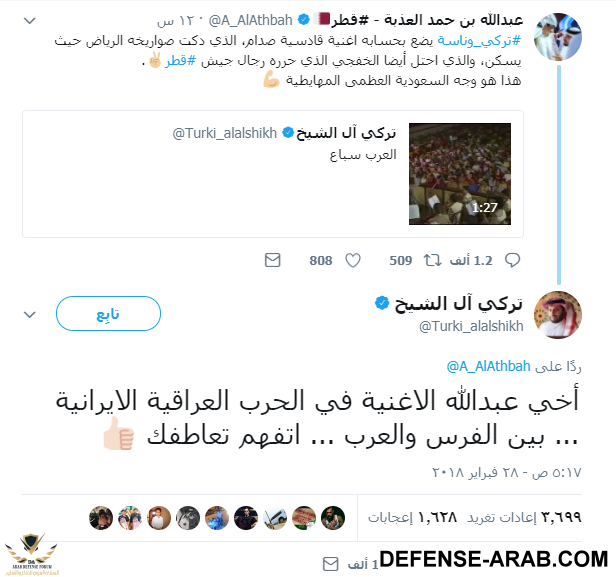Open the #تركي_وناسة hashtag link
The width and height of the screenshot is (616, 577).
coord(479,40)
